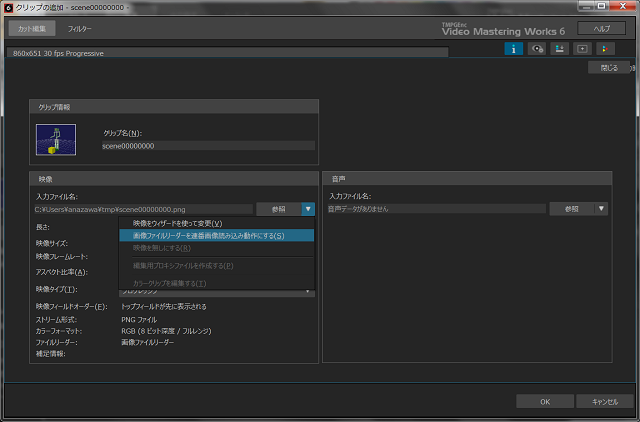This screenshot has height=422, width=640.
Task: Click the video 参照 browse button
Action: coord(277,209)
